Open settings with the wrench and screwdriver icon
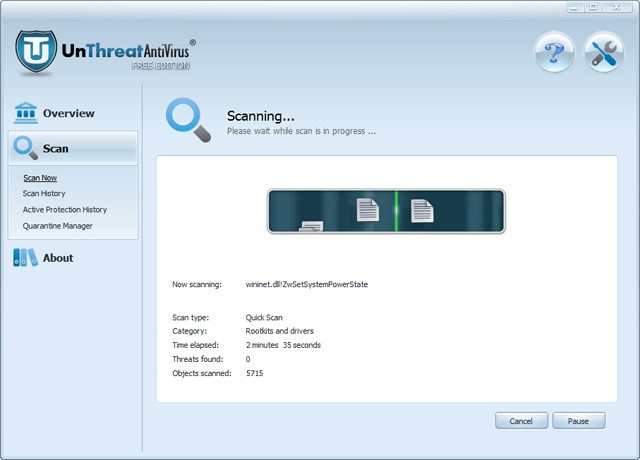640x460 pixels. (604, 53)
